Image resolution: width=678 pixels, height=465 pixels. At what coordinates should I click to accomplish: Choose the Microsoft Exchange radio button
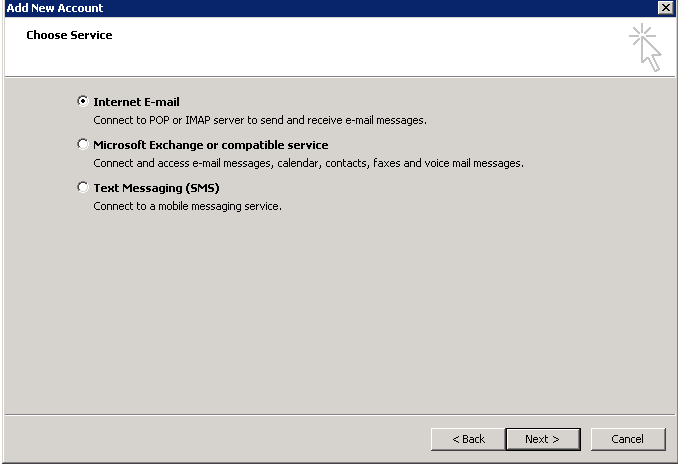[82, 144]
